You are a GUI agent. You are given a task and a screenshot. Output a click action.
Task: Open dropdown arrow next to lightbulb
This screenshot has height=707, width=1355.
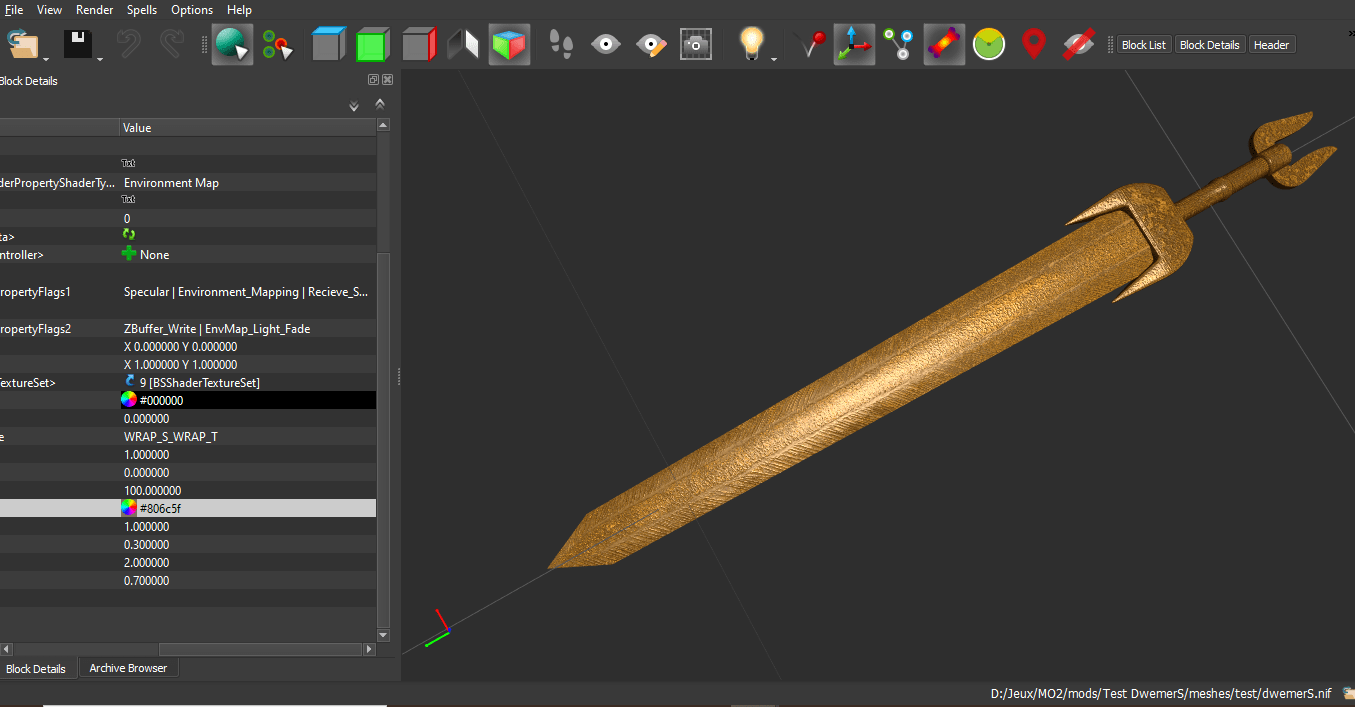pos(774,60)
